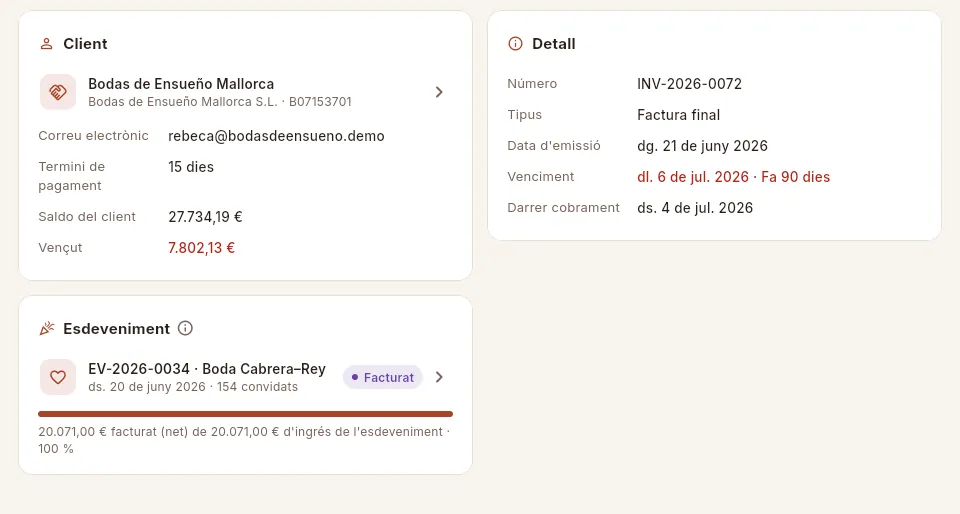Click client balance 27.734,19 €
The image size is (960, 514).
(x=205, y=217)
